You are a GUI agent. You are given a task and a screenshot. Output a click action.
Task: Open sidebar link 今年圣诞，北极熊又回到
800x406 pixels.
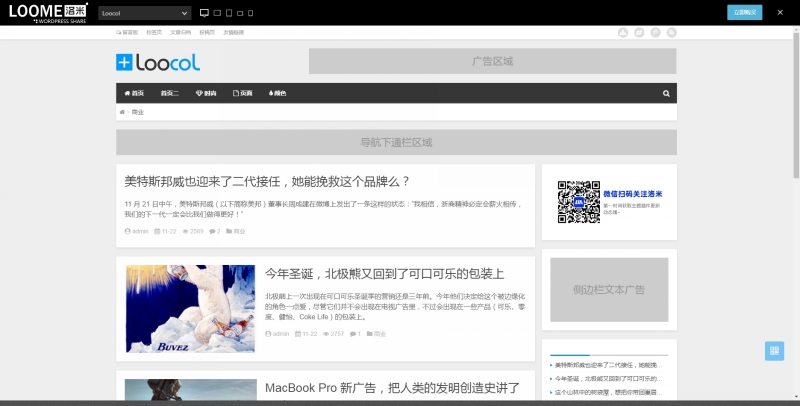(608, 379)
